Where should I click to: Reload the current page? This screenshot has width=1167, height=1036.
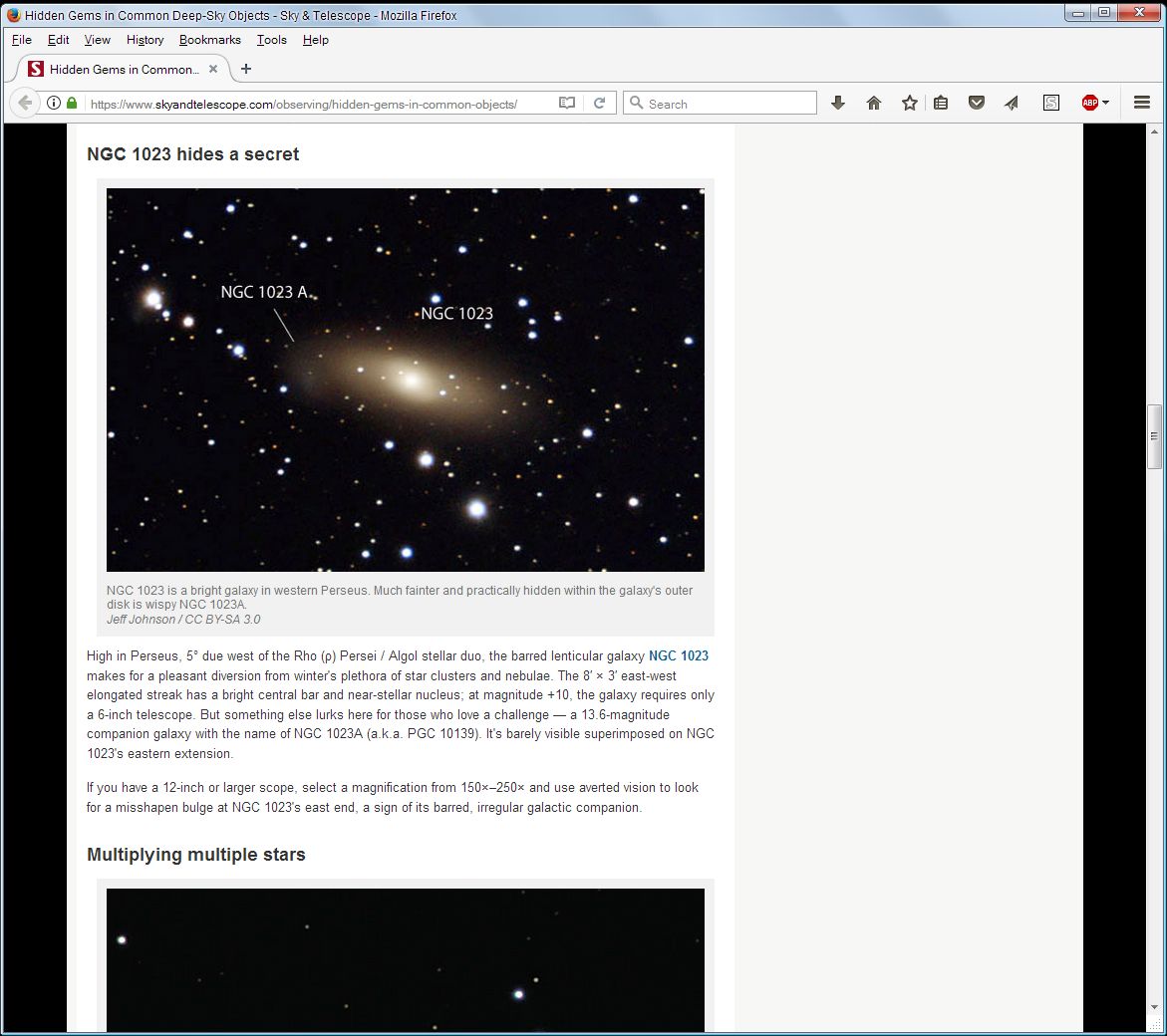pyautogui.click(x=599, y=104)
